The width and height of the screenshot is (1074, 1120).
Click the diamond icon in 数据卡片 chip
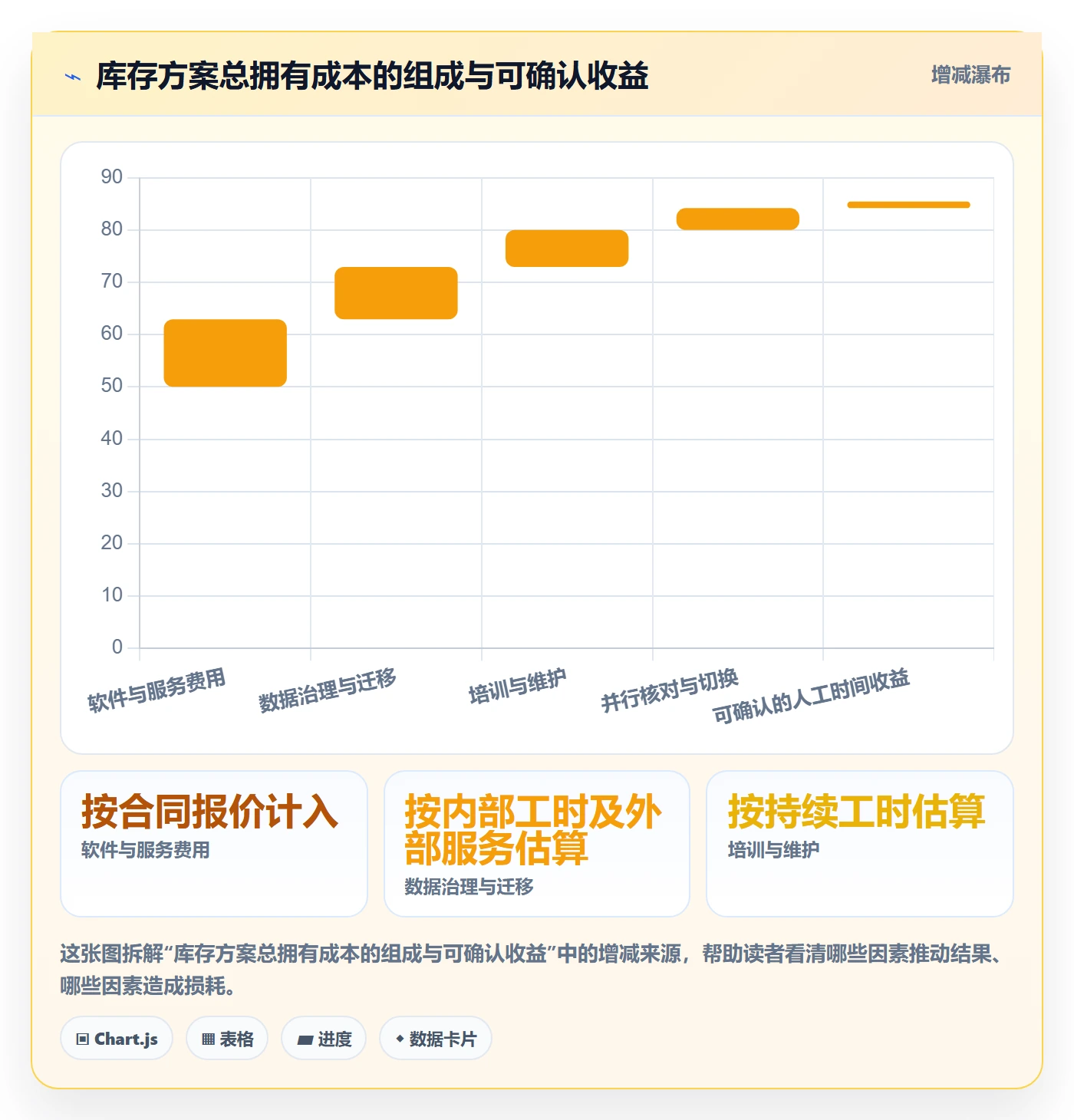pyautogui.click(x=400, y=1039)
